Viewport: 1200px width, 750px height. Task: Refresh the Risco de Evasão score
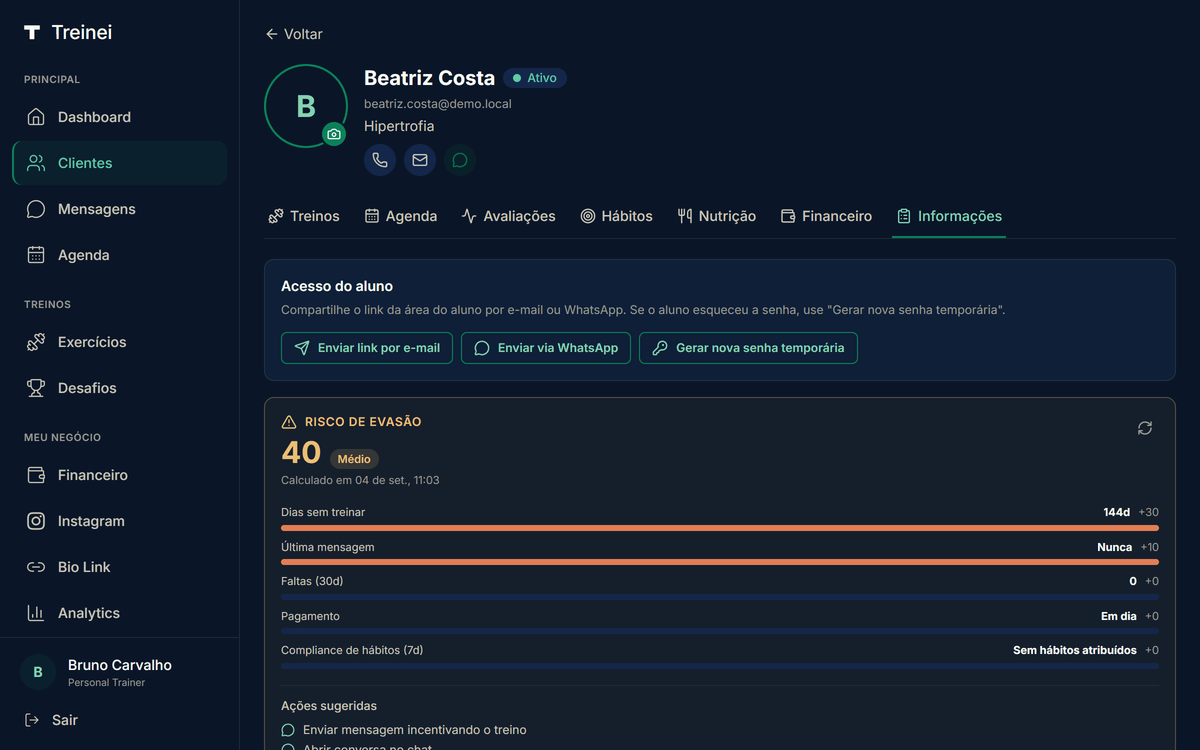point(1145,428)
